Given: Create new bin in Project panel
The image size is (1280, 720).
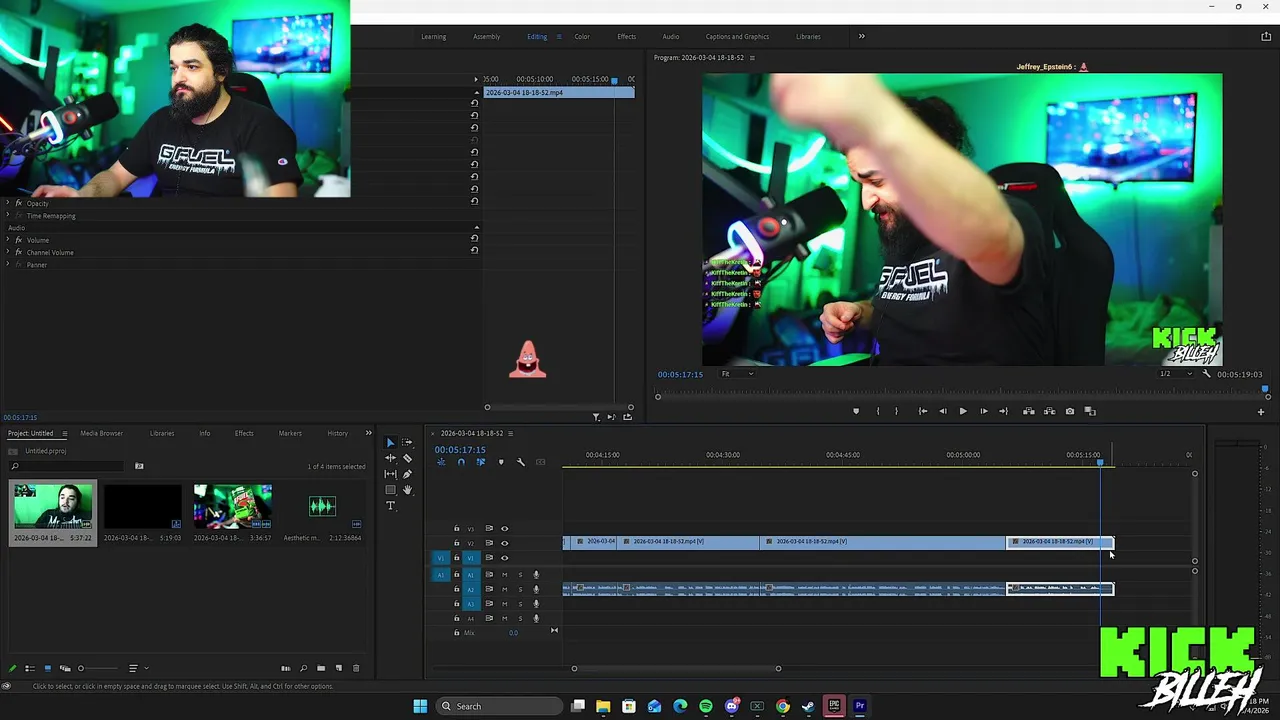Looking at the screenshot, I should pyautogui.click(x=321, y=668).
